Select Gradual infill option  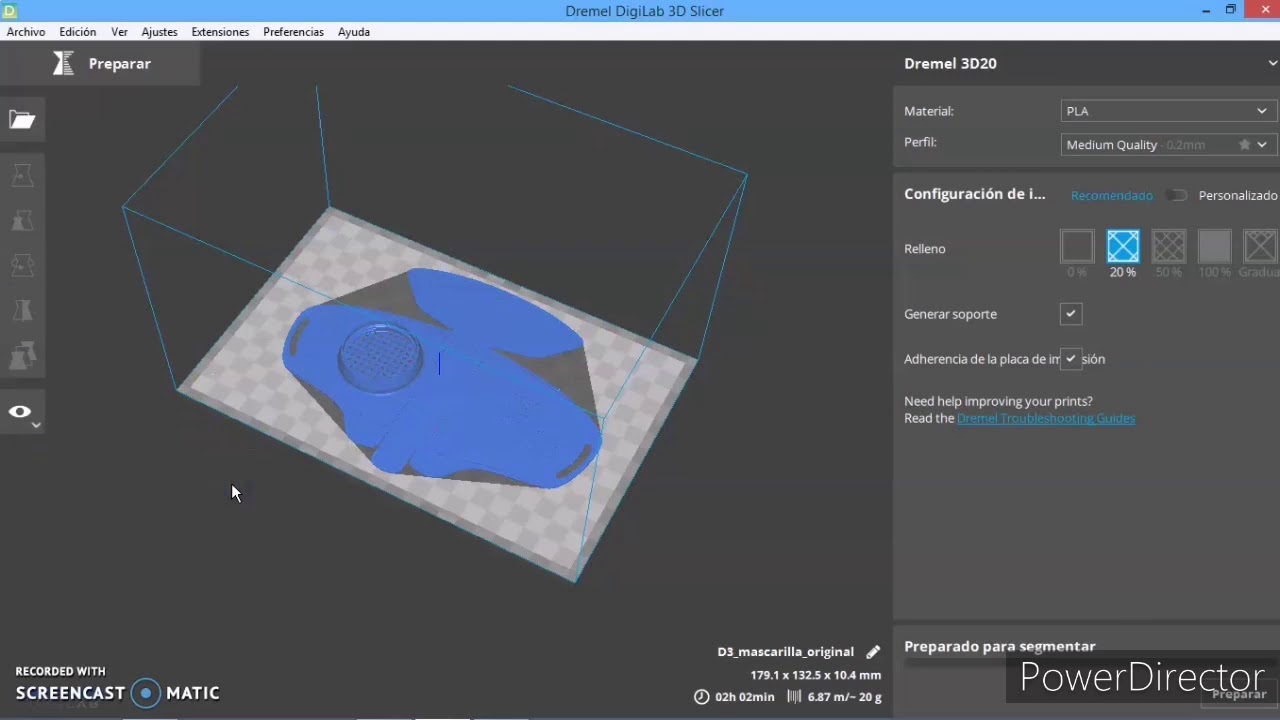(1260, 246)
